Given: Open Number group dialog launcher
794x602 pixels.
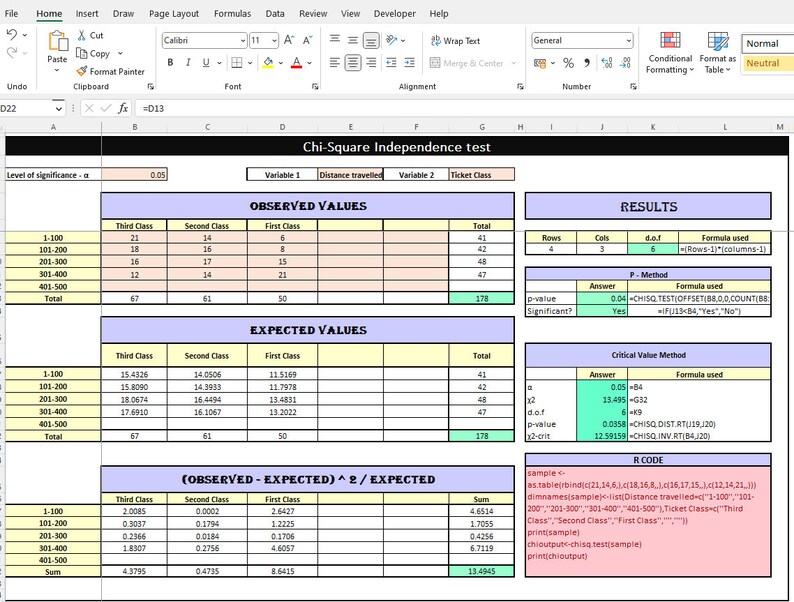Looking at the screenshot, I should point(633,87).
